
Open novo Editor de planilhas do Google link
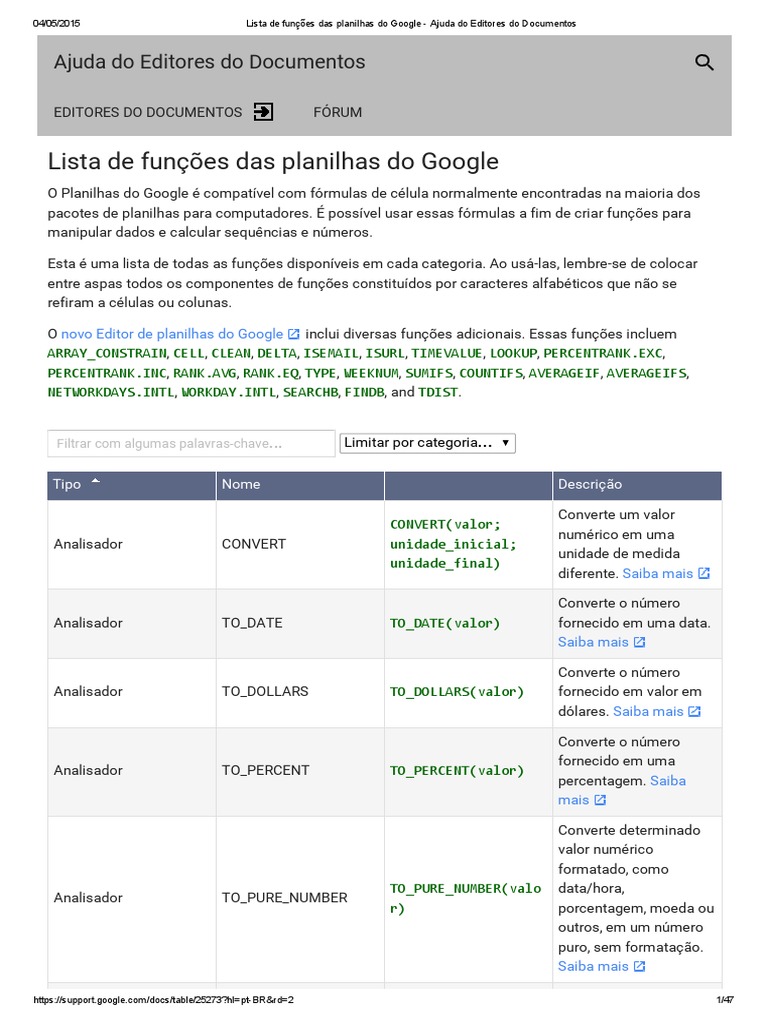[172, 334]
